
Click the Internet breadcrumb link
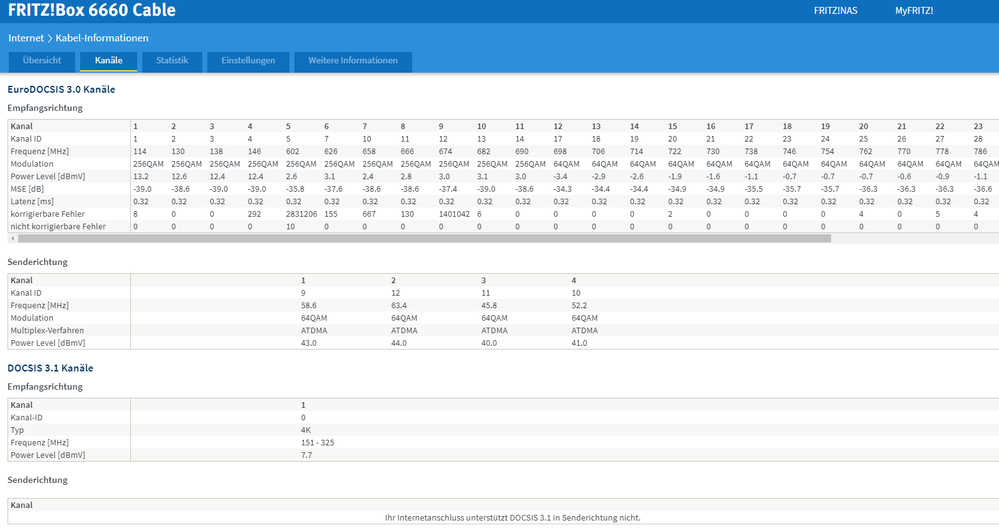coord(26,38)
